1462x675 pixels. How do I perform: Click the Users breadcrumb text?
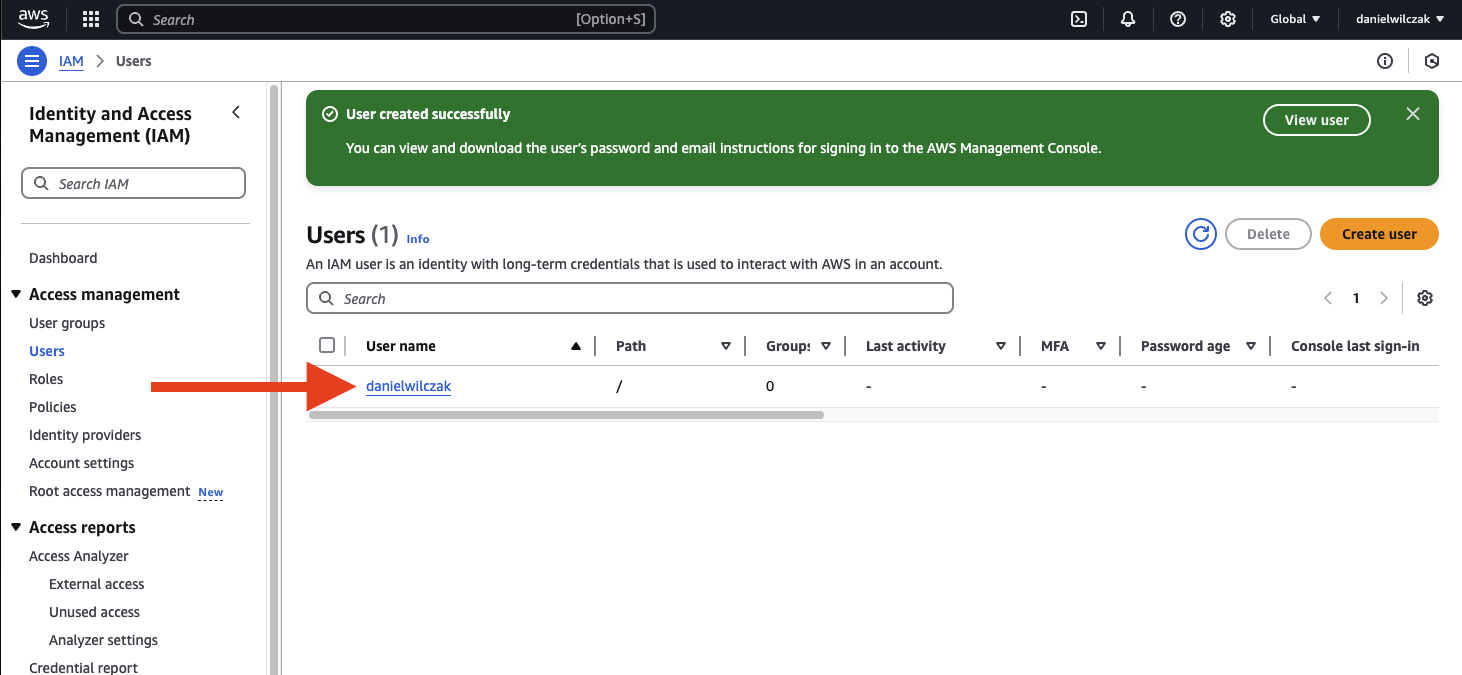coord(134,61)
